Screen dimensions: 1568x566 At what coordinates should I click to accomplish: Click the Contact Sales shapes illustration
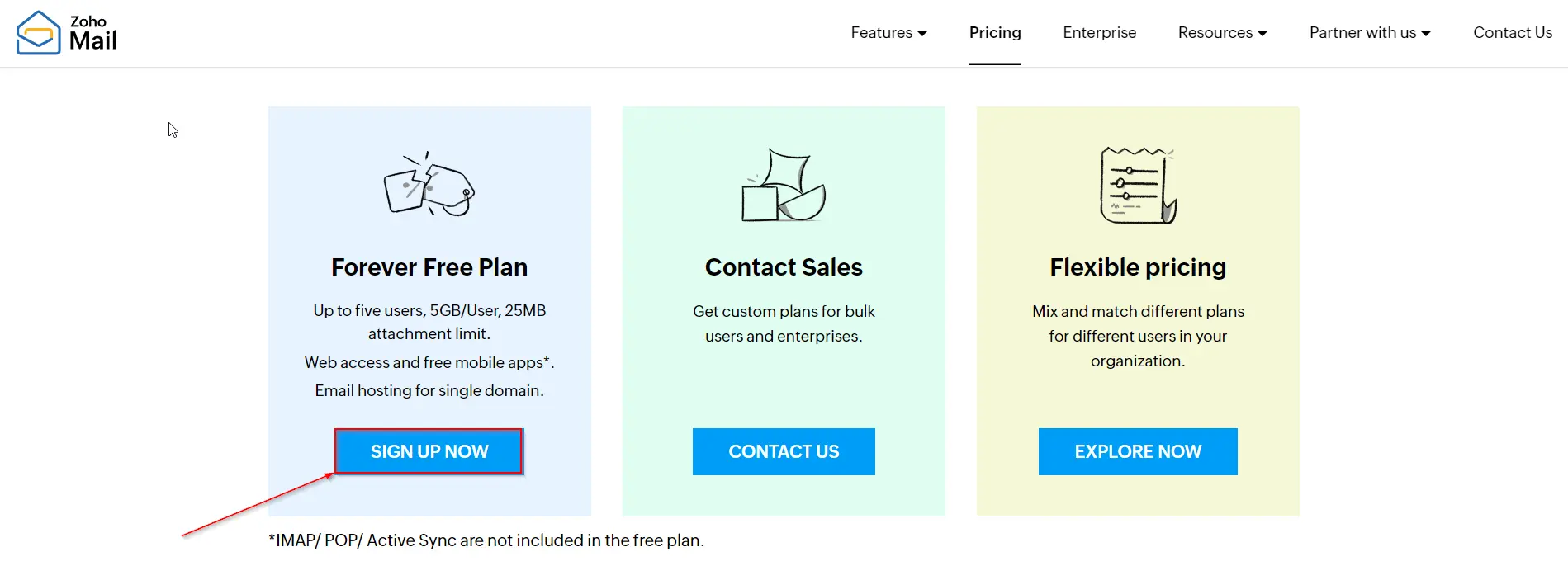pos(784,186)
